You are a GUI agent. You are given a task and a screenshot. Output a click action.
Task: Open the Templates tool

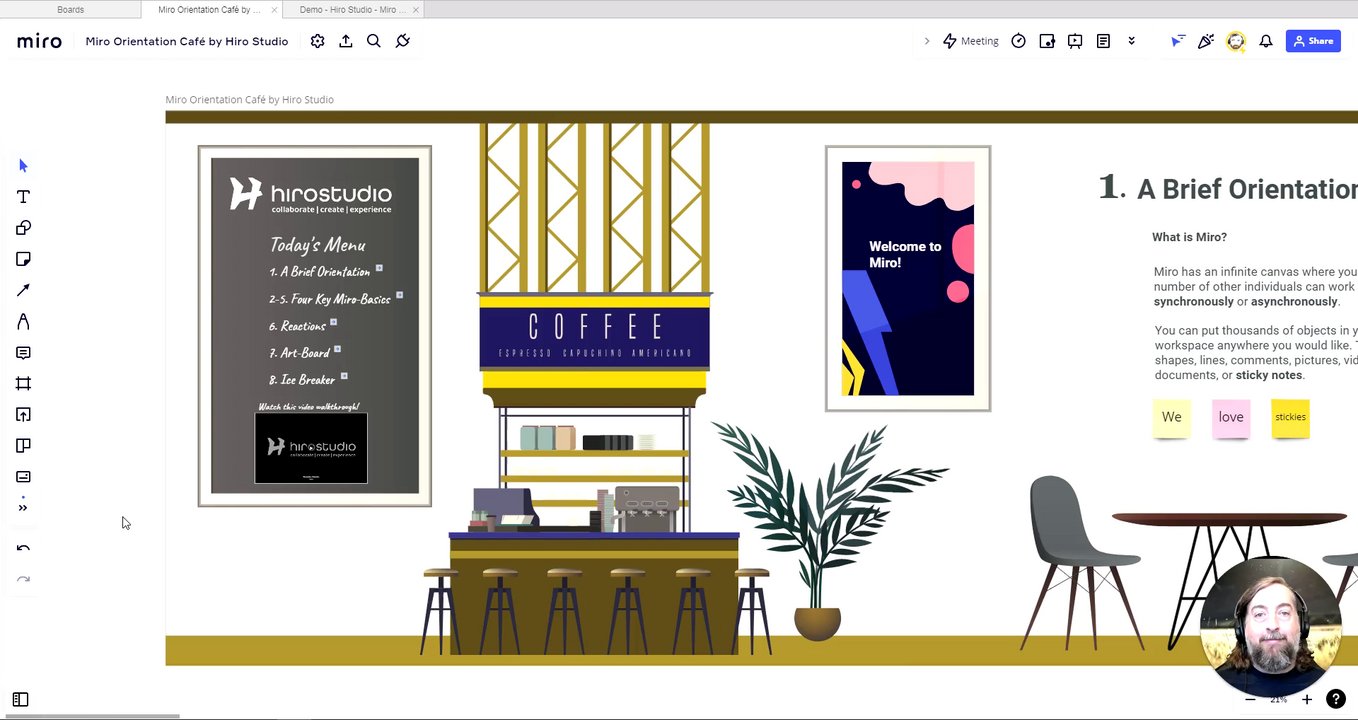coord(23,445)
